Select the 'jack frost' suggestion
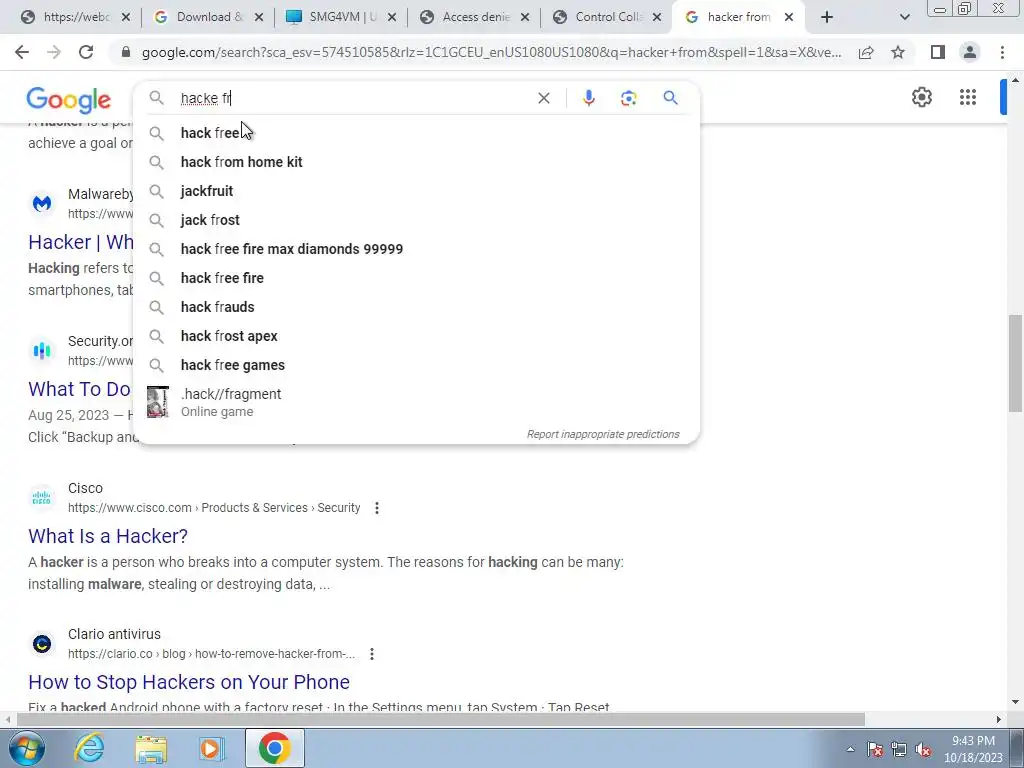The height and width of the screenshot is (768, 1024). point(417,220)
